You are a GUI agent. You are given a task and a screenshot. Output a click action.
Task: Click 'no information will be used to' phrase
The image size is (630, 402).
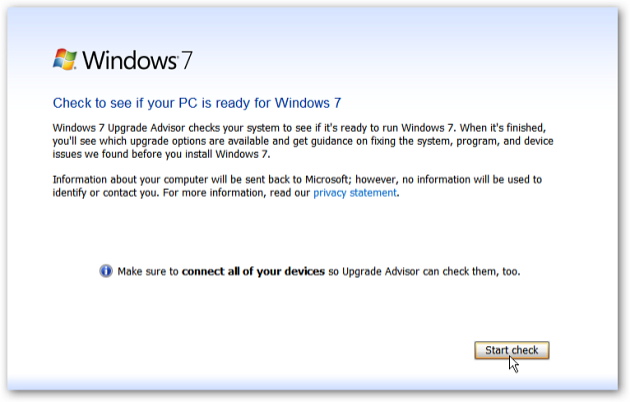pyautogui.click(x=472, y=180)
